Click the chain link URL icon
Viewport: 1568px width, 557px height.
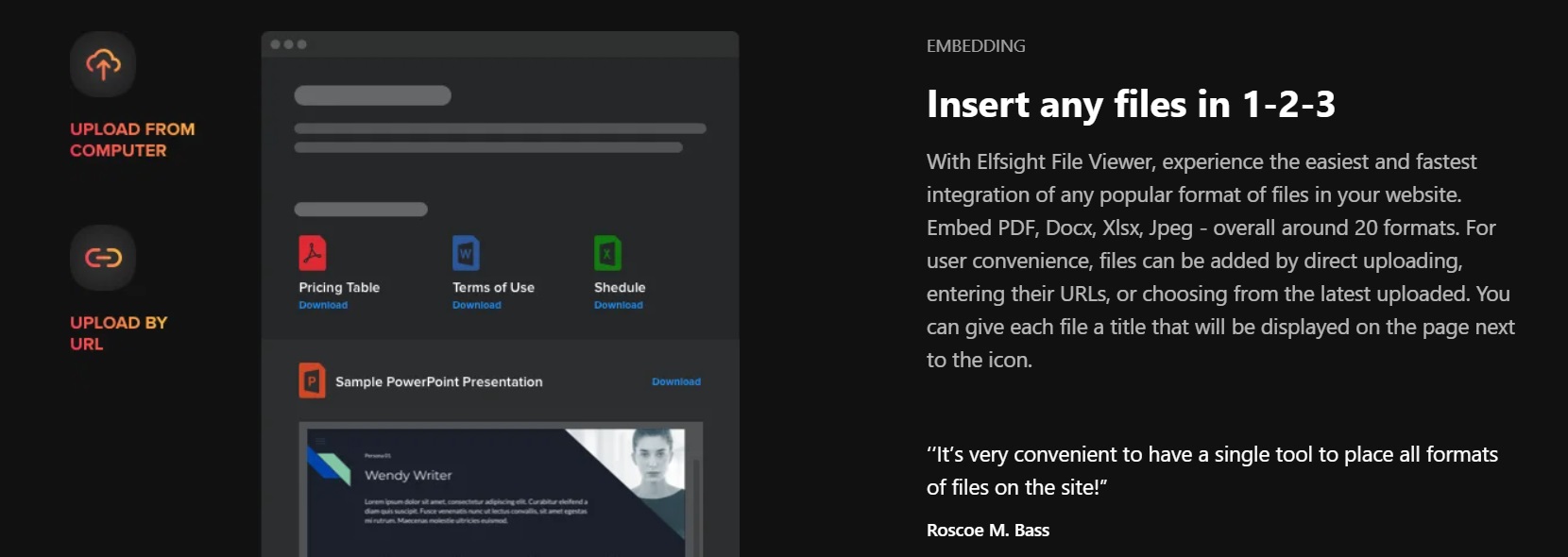pyautogui.click(x=103, y=258)
